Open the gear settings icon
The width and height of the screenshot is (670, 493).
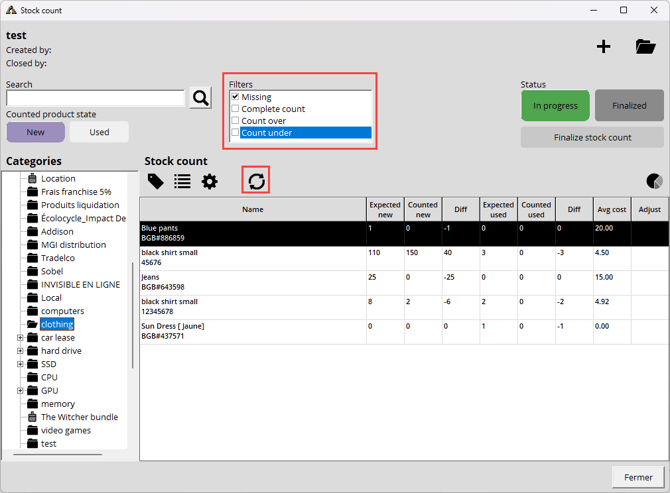tap(209, 181)
